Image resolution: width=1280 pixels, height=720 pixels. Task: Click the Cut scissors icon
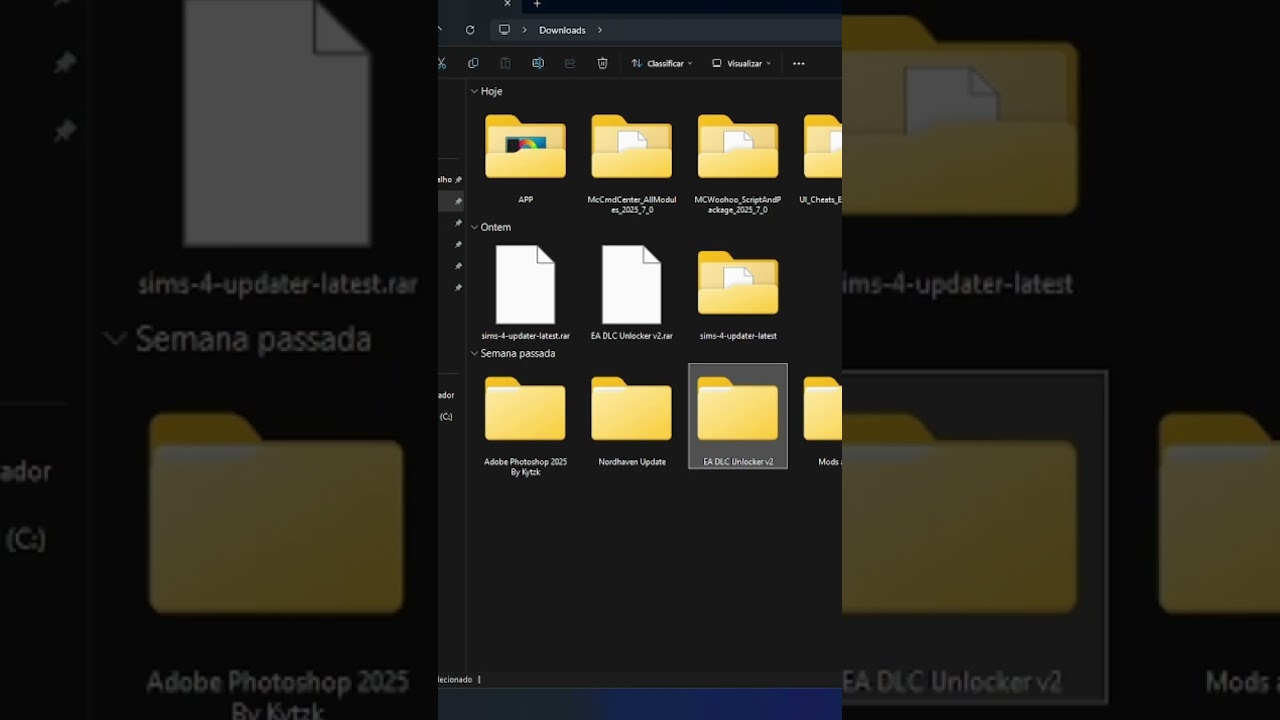tap(442, 63)
